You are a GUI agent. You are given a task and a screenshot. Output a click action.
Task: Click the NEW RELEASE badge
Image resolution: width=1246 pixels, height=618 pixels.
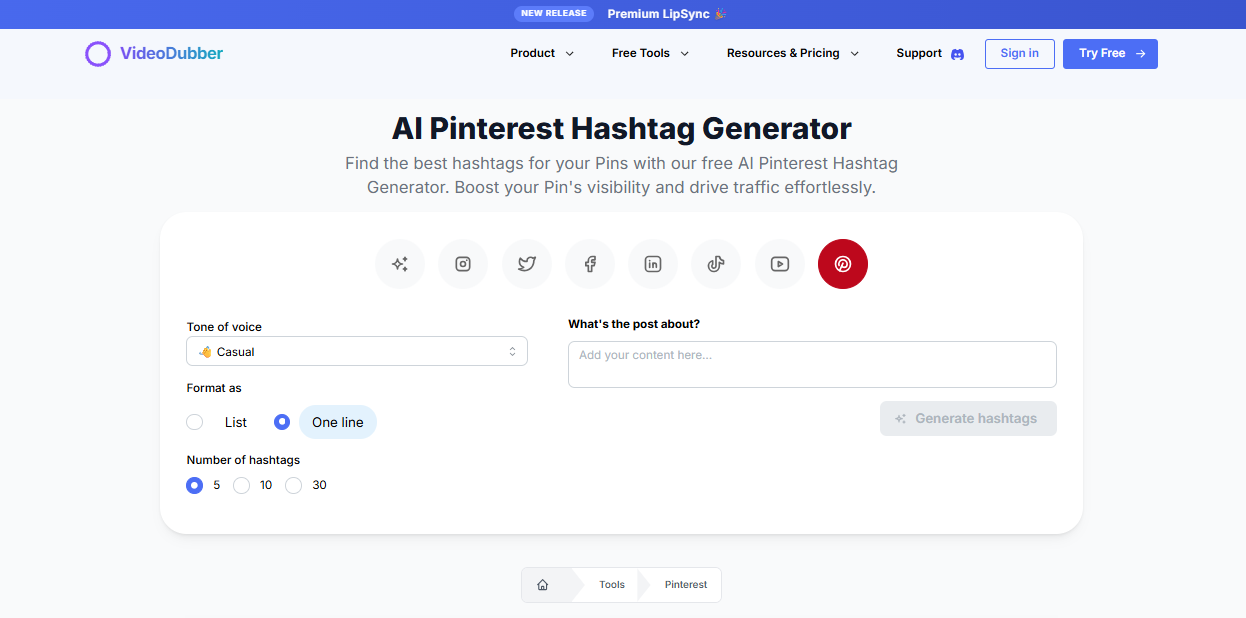pyautogui.click(x=554, y=14)
